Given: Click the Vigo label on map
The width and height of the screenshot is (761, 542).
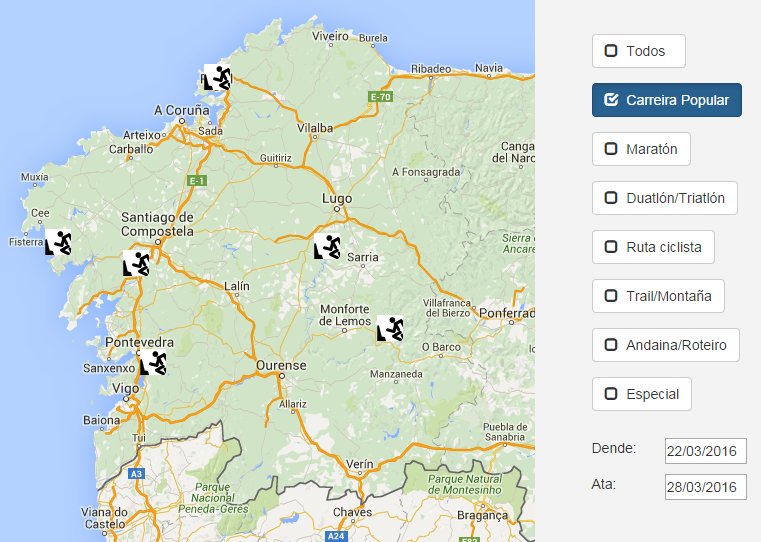Looking at the screenshot, I should click(125, 389).
